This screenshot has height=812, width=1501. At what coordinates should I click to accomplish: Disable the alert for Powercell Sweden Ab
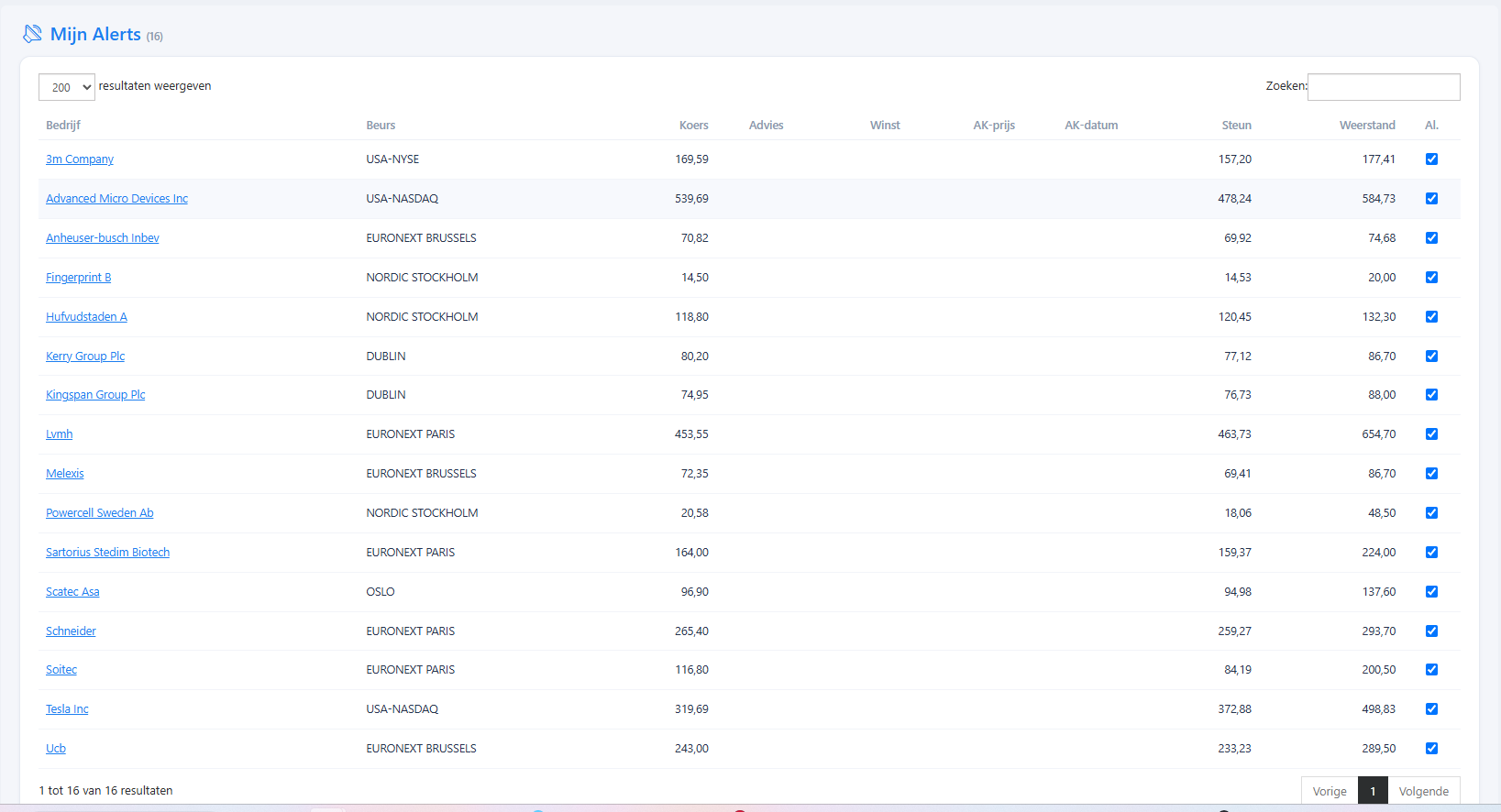1431,513
